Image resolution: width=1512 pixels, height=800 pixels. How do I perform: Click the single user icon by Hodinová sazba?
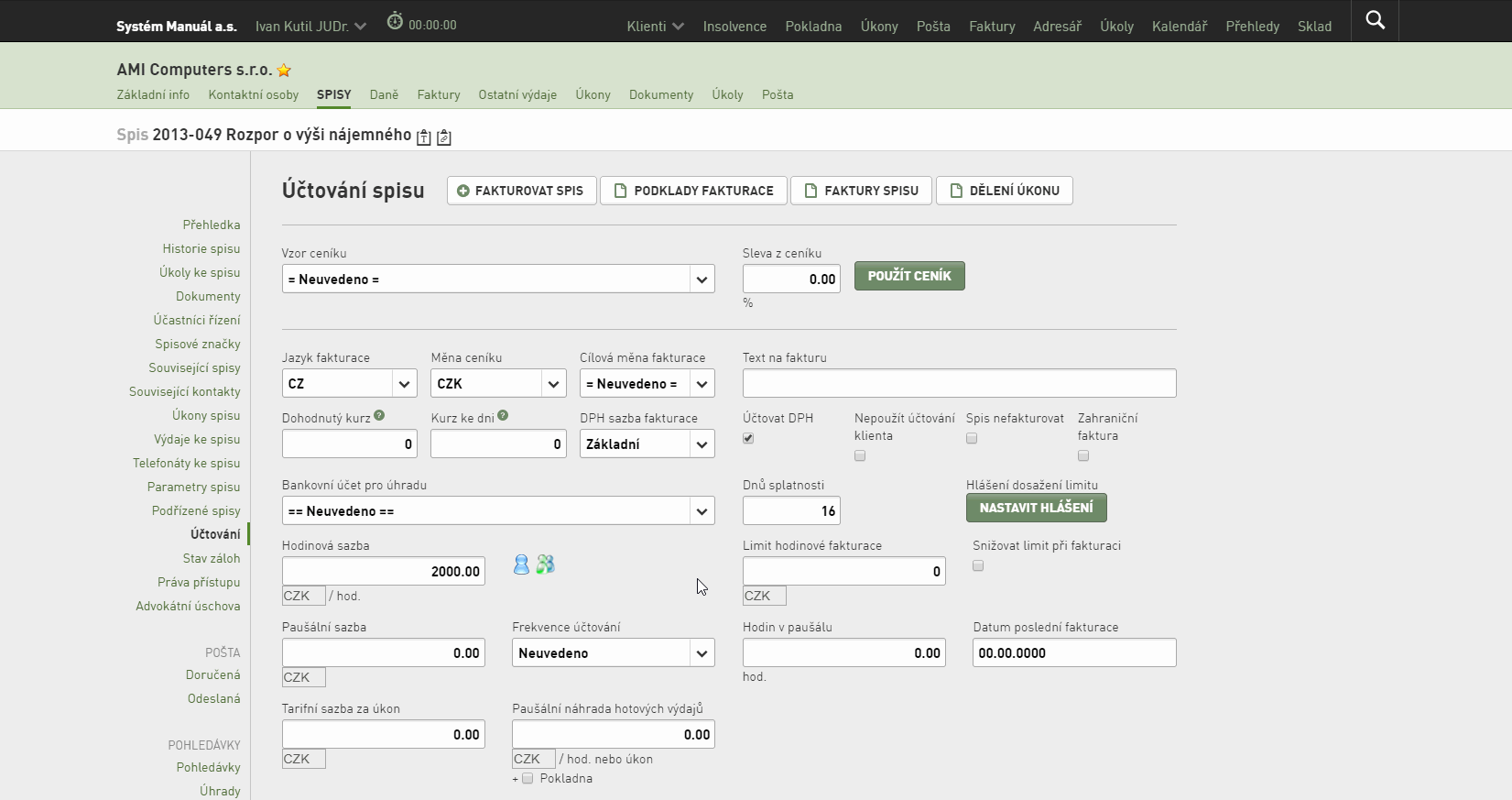[521, 564]
